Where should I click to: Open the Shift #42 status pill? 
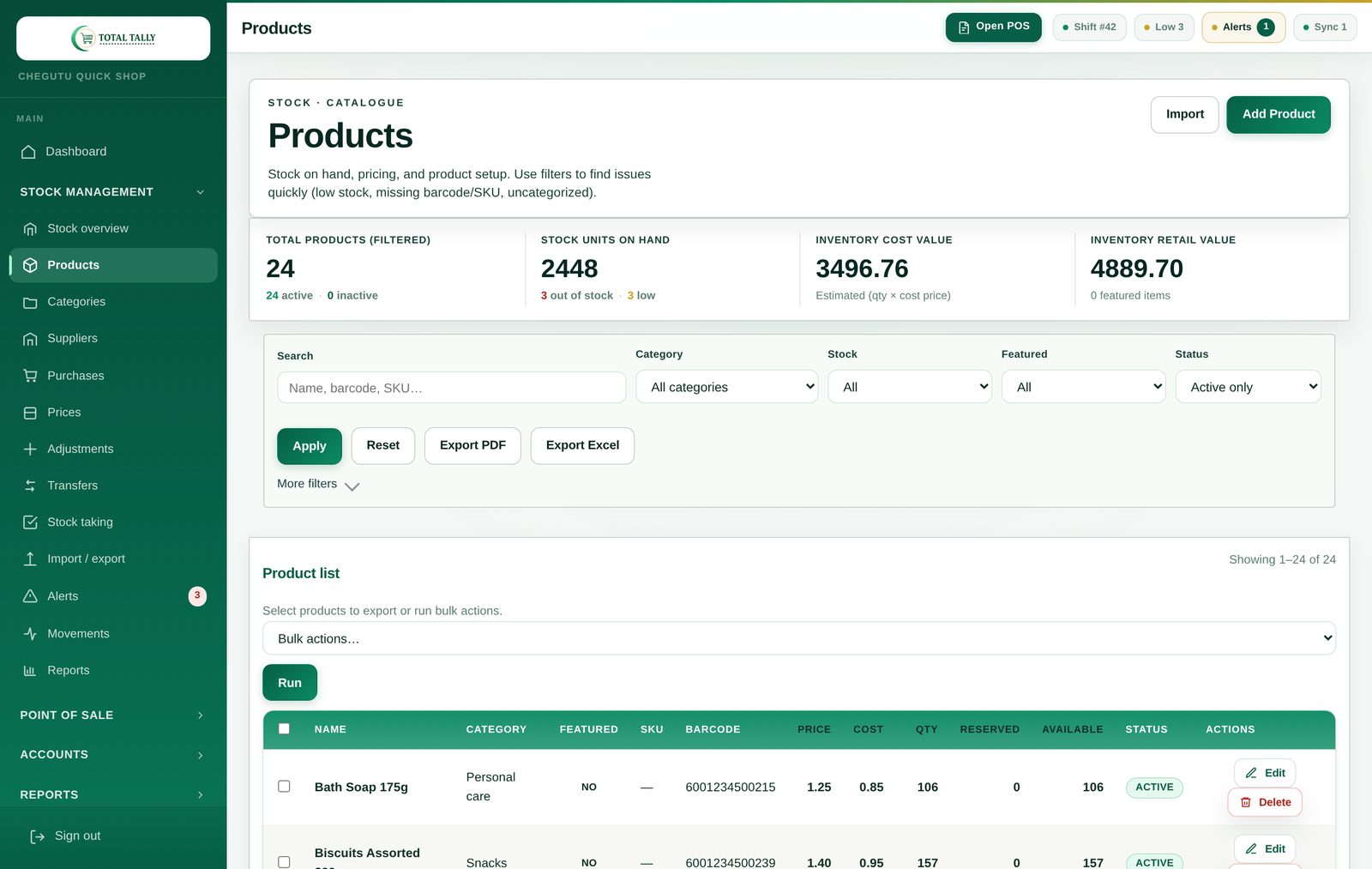click(1089, 27)
